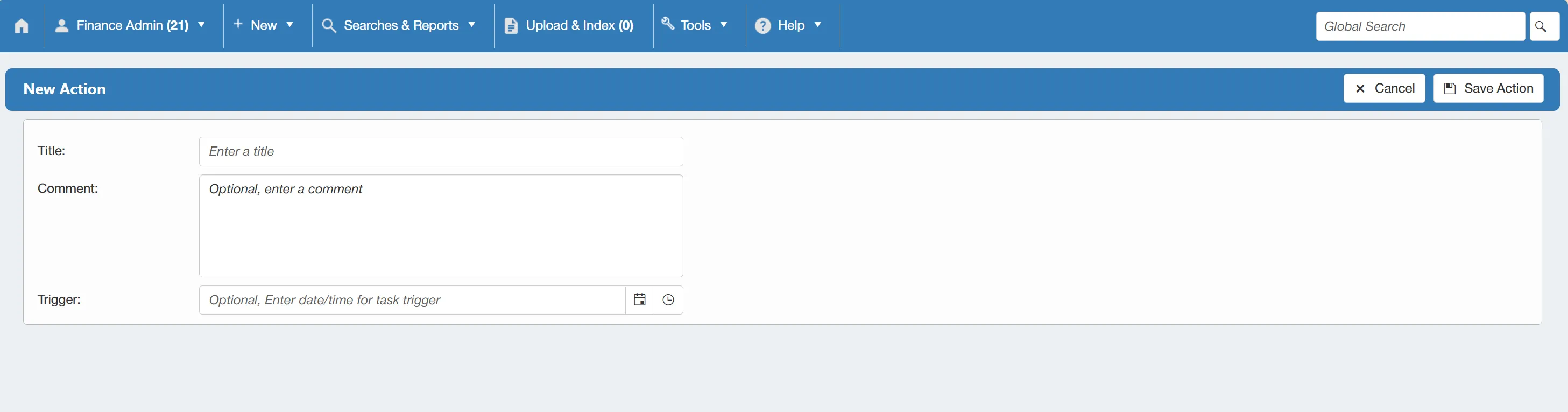Run the Global Search magnifier button
The height and width of the screenshot is (412, 1568).
tap(1544, 26)
